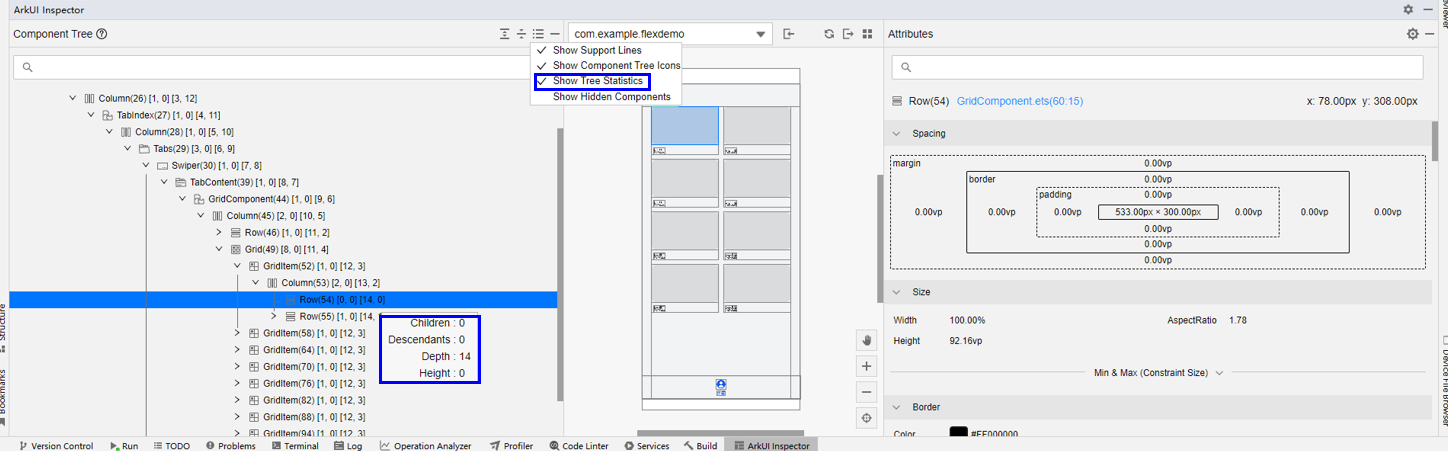
Task: Open GridComponent.ets(60:15) source link
Action: 1020,101
